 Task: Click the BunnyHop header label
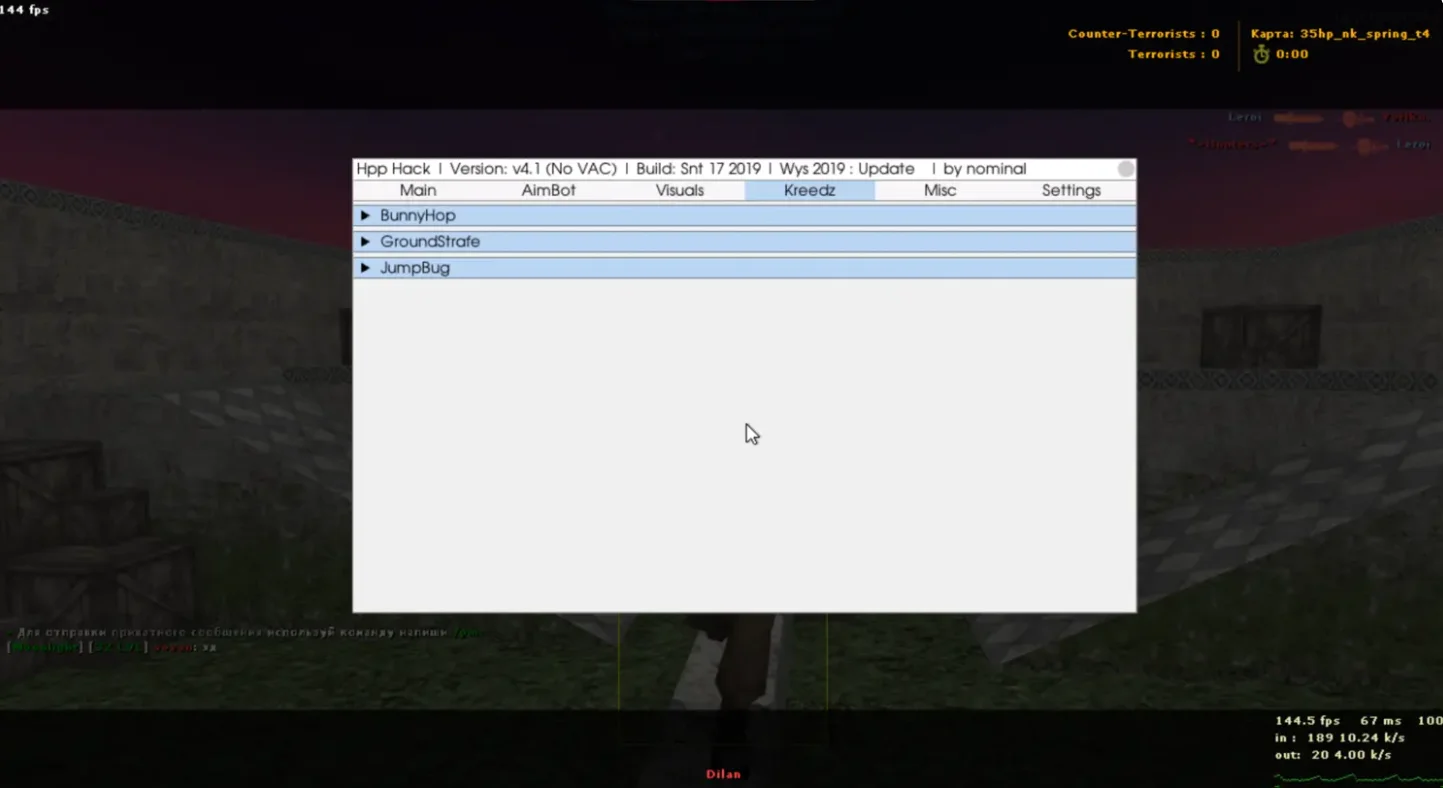pyautogui.click(x=418, y=216)
